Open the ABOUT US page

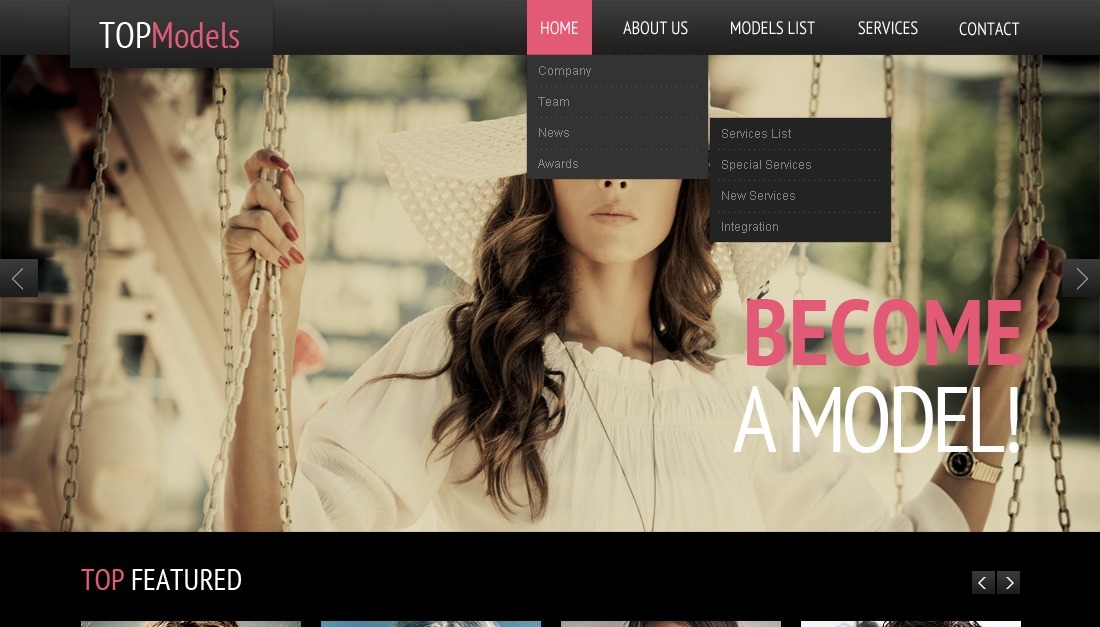[655, 28]
